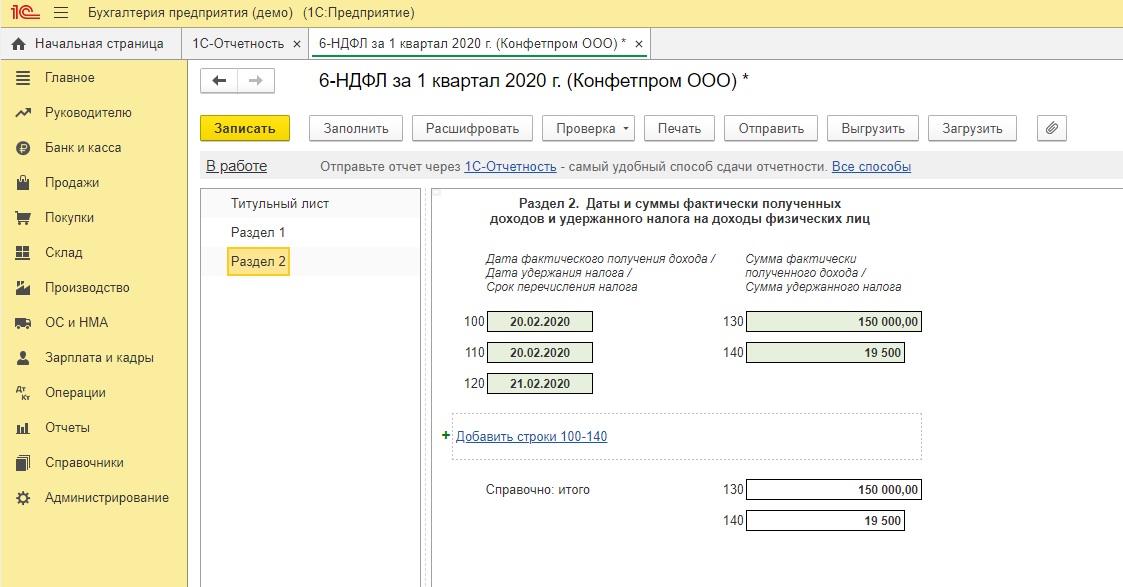The image size is (1123, 587).
Task: Edit the green line 140 tax field
Action: (x=825, y=352)
